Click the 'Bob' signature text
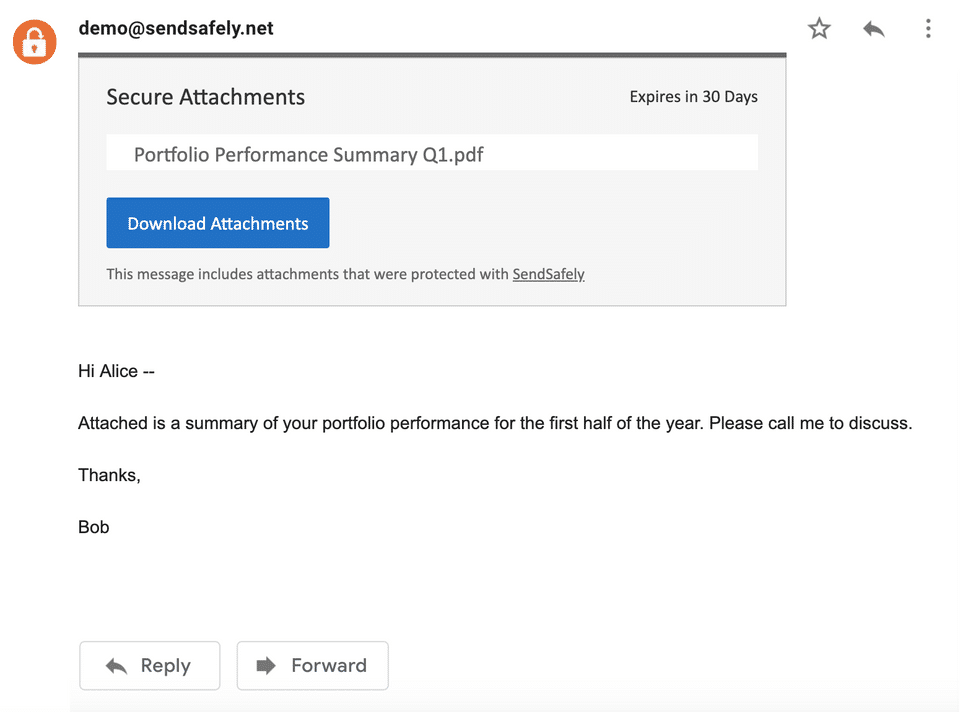This screenshot has width=960, height=712. (94, 527)
